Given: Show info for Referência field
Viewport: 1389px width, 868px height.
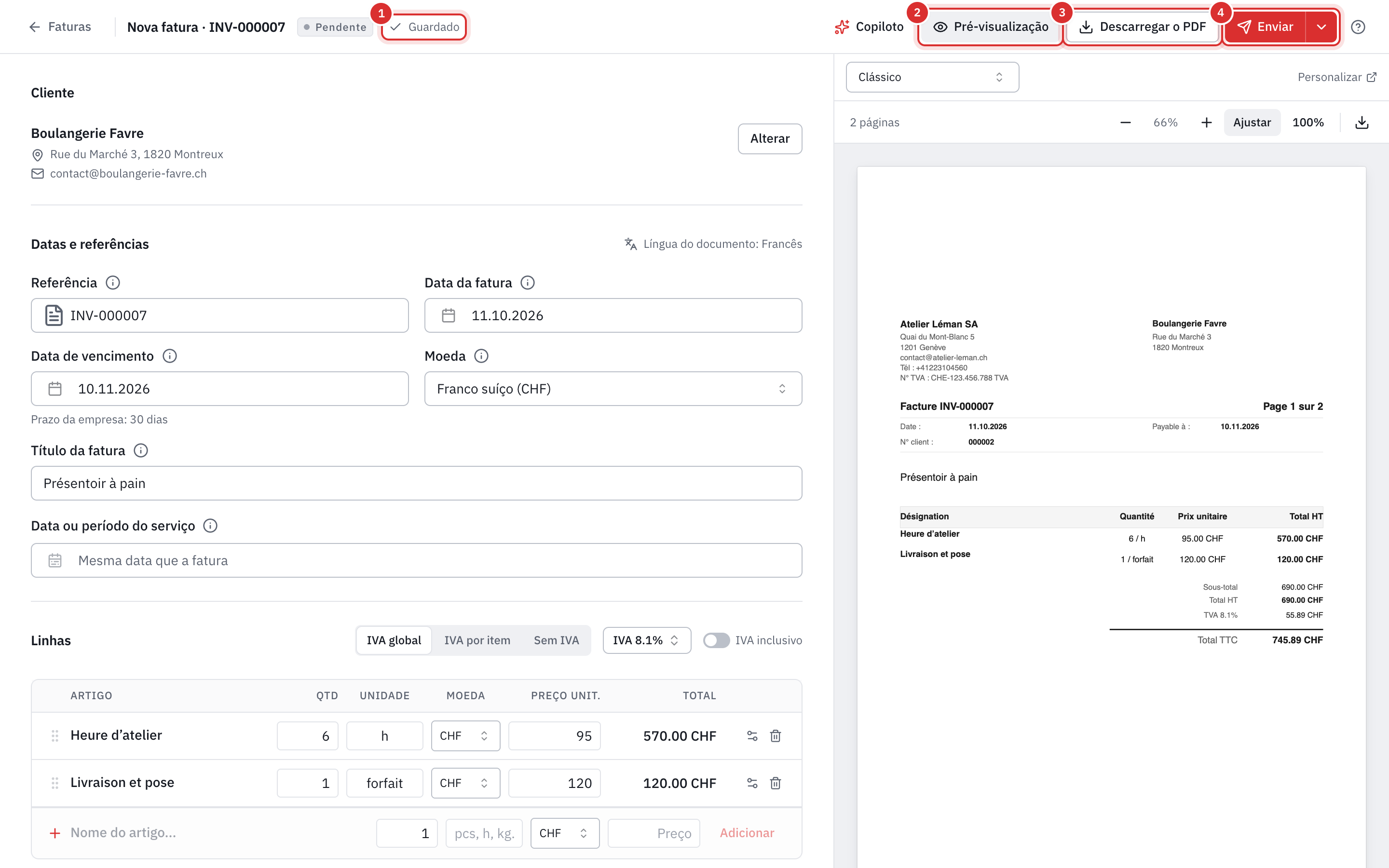Looking at the screenshot, I should (x=113, y=283).
